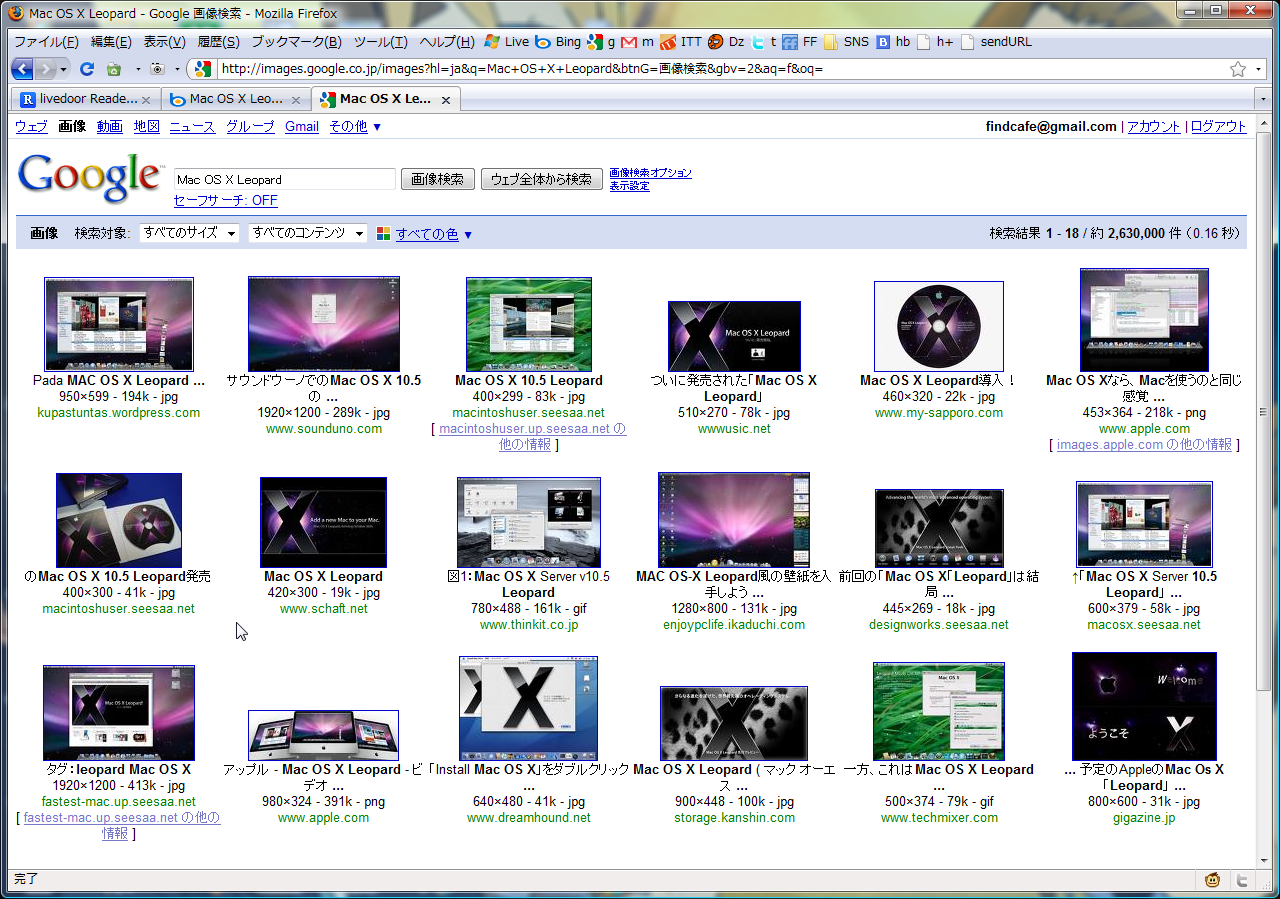Screen dimensions: 1280x899
Task: Click the monkey face status bar icon
Action: [1213, 880]
